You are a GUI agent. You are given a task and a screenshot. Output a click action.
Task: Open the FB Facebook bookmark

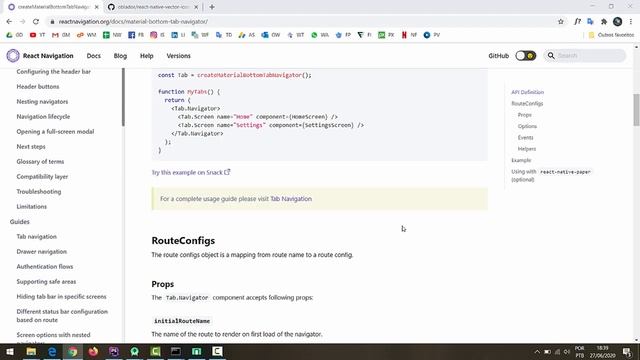[136, 35]
